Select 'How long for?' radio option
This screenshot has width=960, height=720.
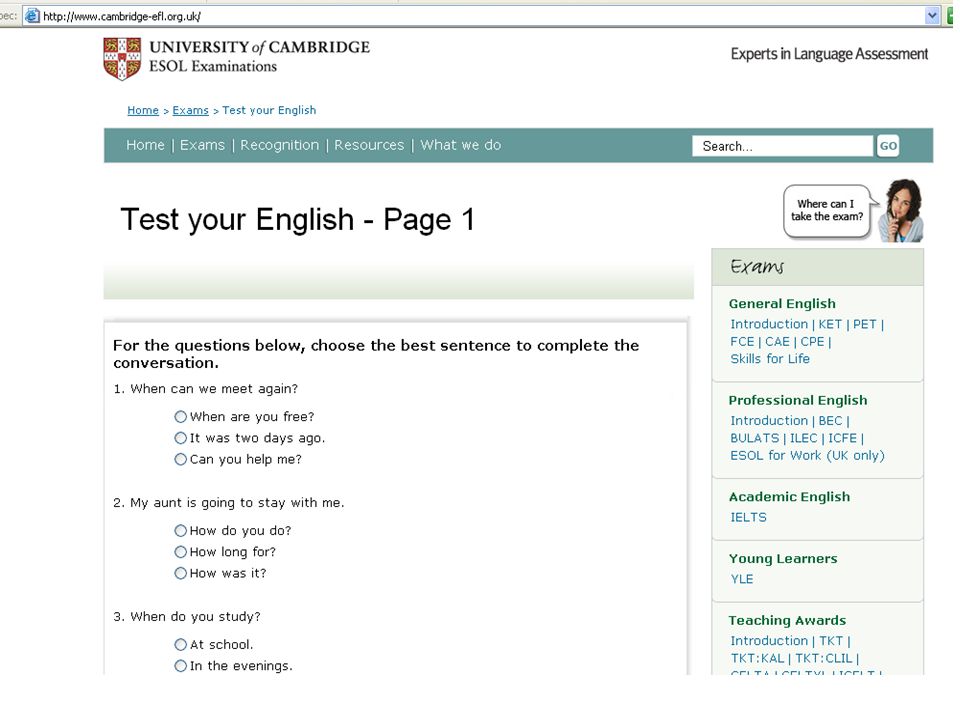pos(180,552)
